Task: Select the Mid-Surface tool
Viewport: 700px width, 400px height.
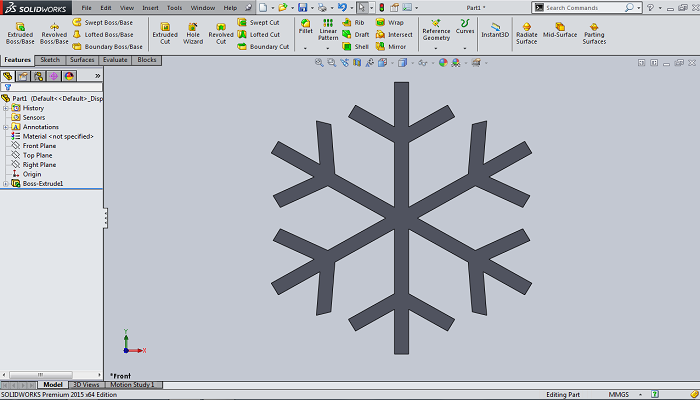Action: click(560, 30)
